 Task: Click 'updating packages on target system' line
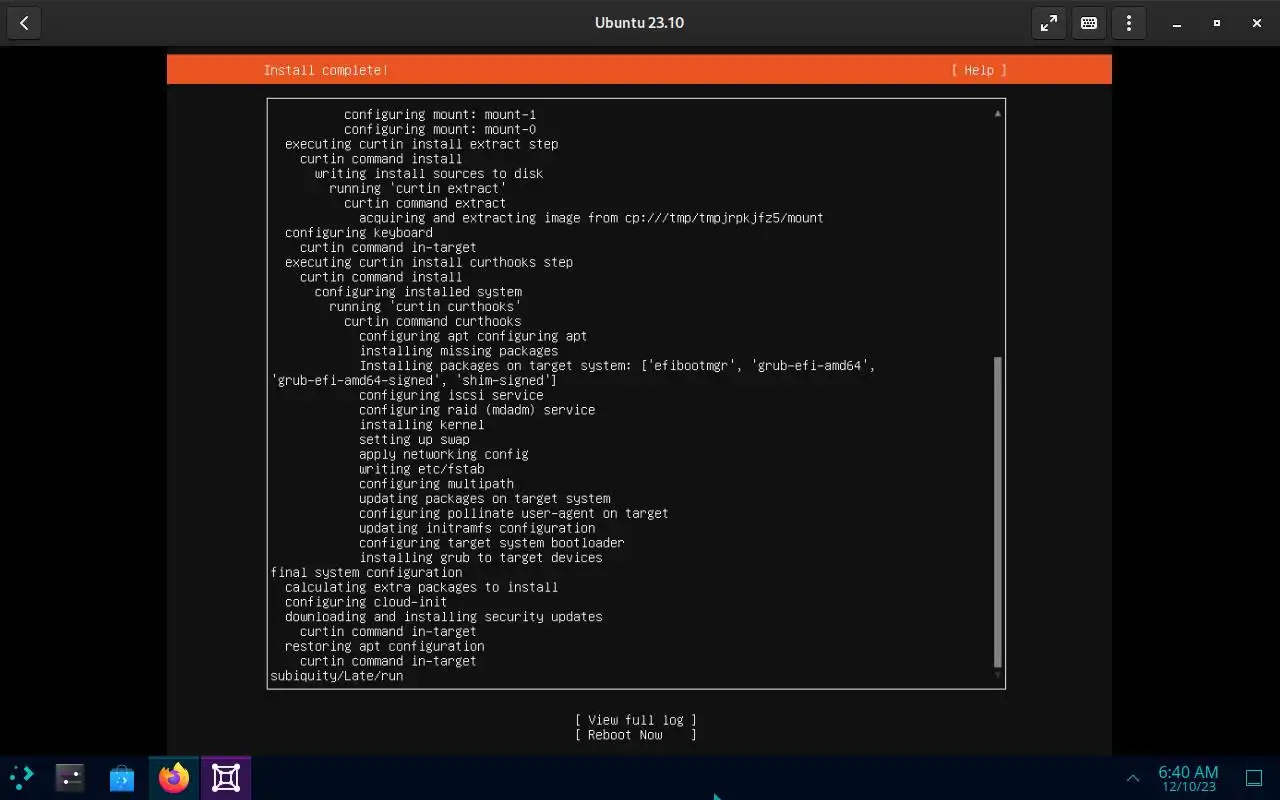coord(485,499)
